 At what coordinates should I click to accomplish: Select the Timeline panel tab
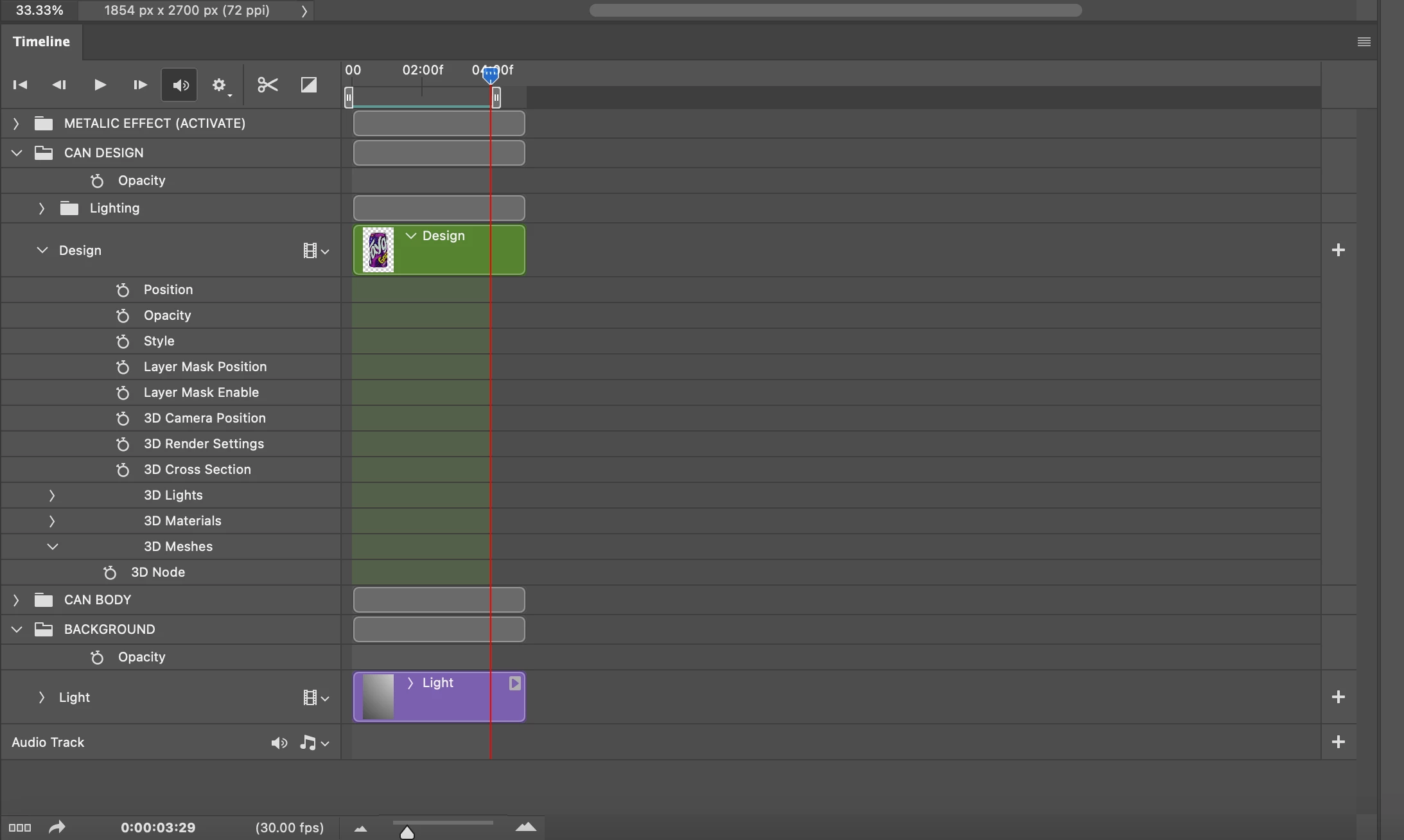click(x=41, y=42)
